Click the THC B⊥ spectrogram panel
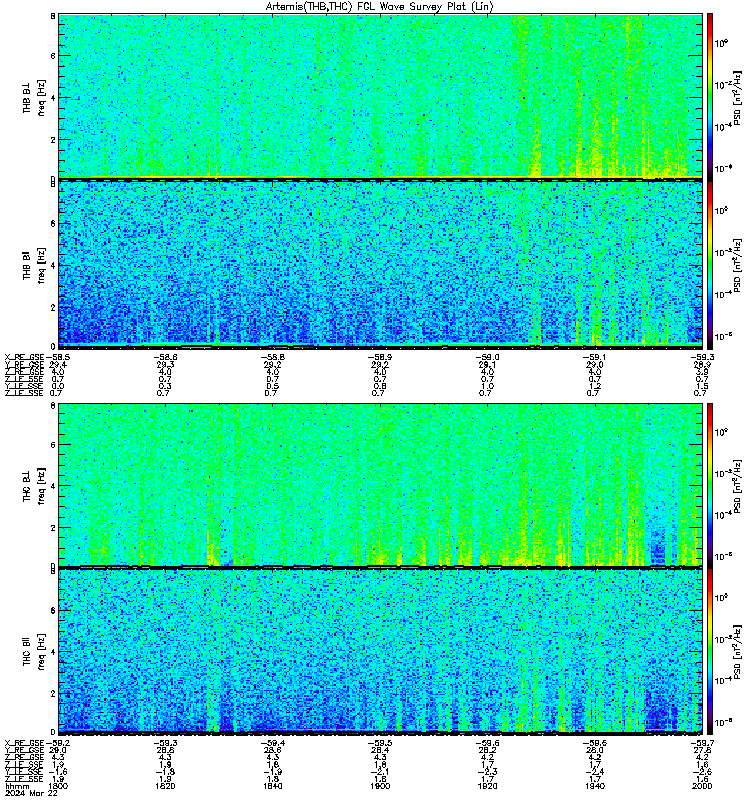Viewport: 750px width, 800px height. coord(380,485)
